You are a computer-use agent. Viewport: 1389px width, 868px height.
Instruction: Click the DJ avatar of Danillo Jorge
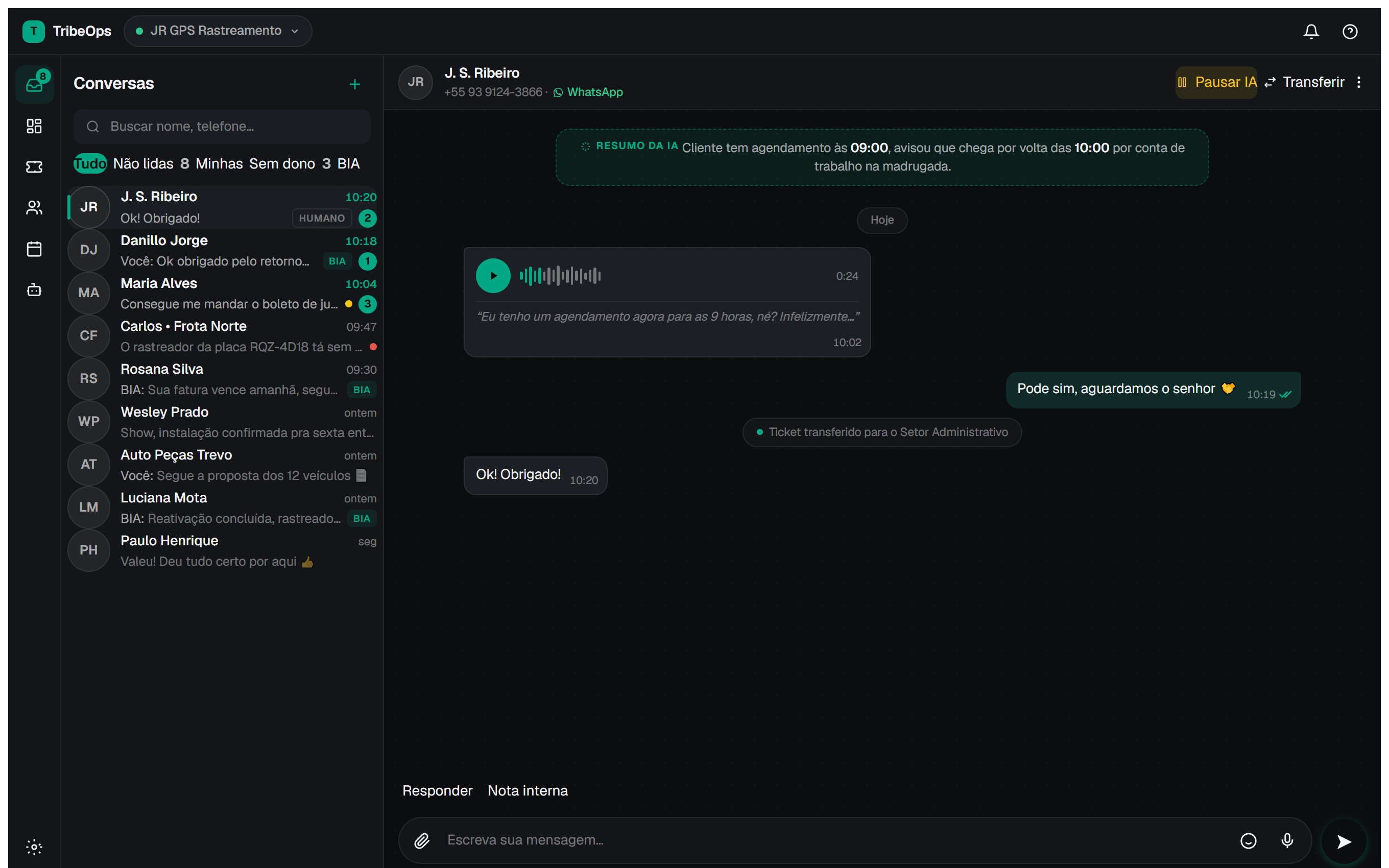[88, 250]
